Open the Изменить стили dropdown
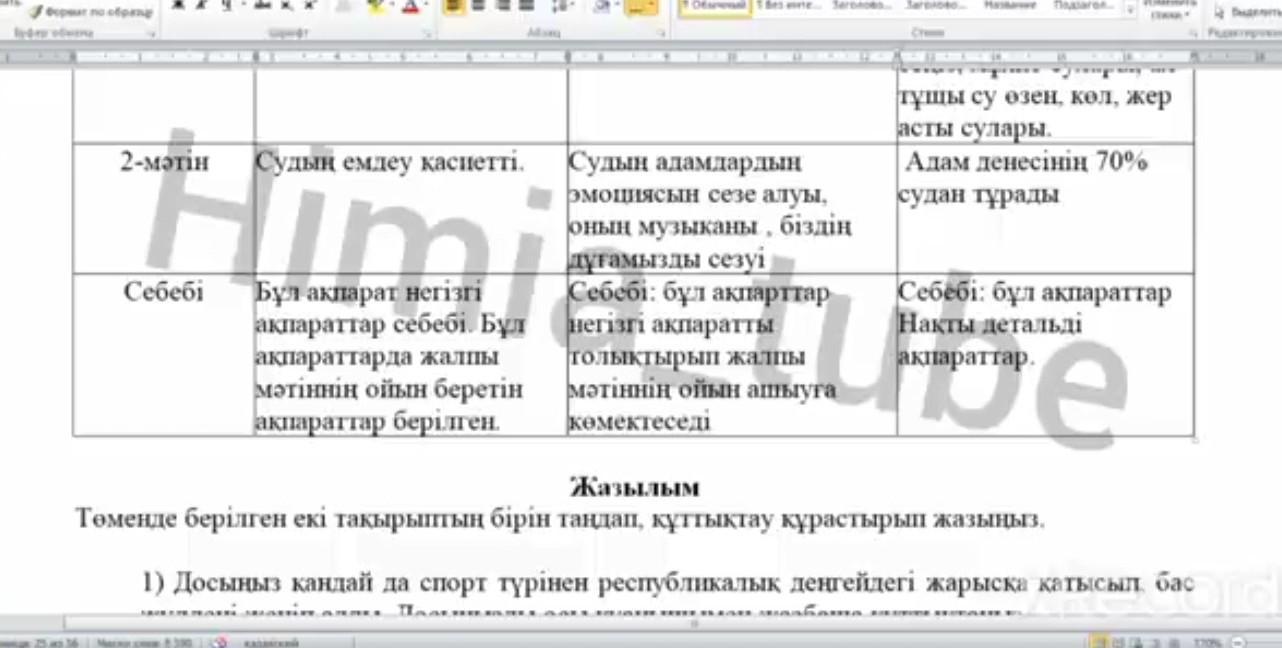Screen dimensions: 1282x648 [1168, 10]
